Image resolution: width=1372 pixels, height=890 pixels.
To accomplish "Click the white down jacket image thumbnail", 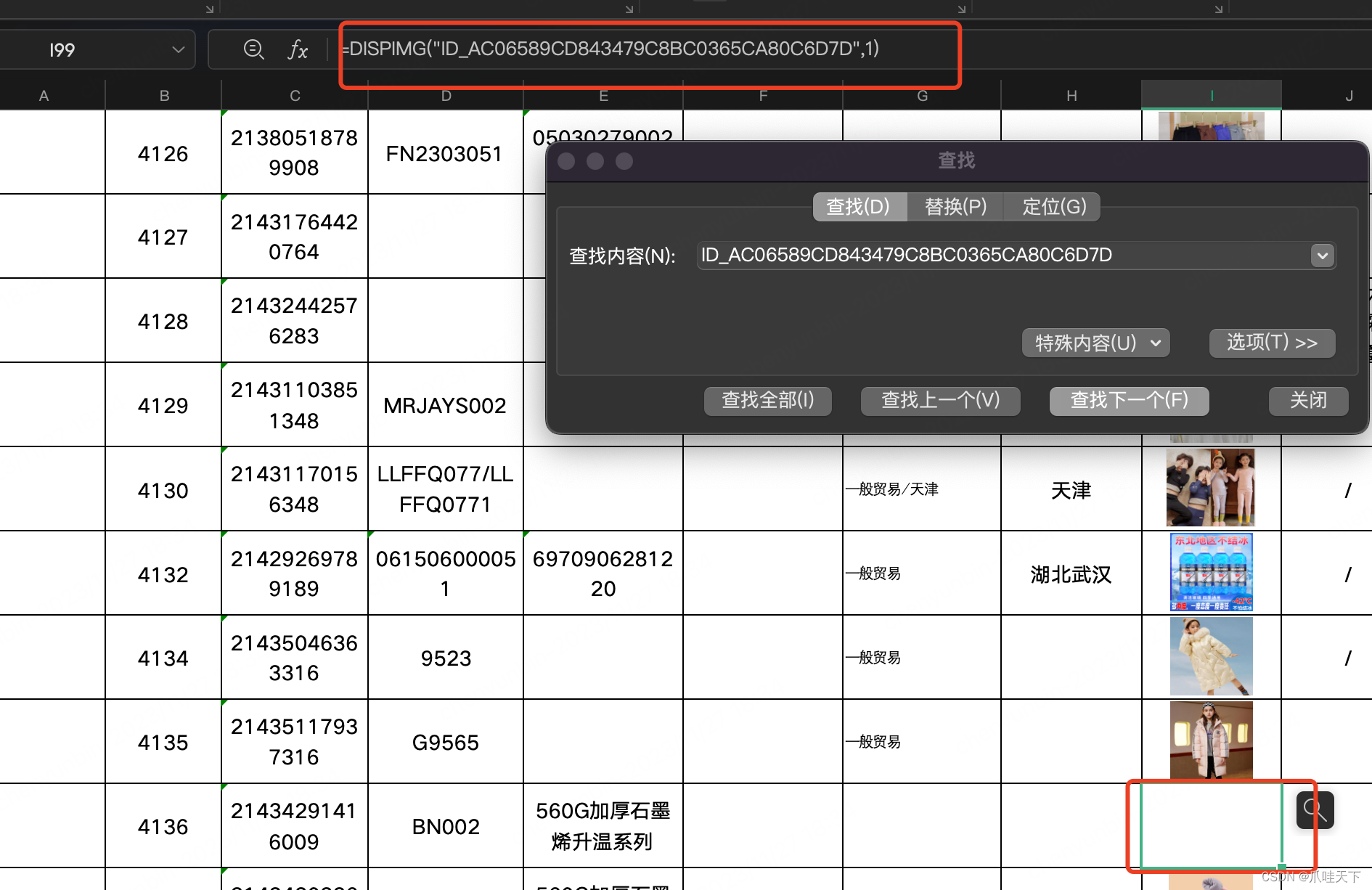I will (1211, 657).
